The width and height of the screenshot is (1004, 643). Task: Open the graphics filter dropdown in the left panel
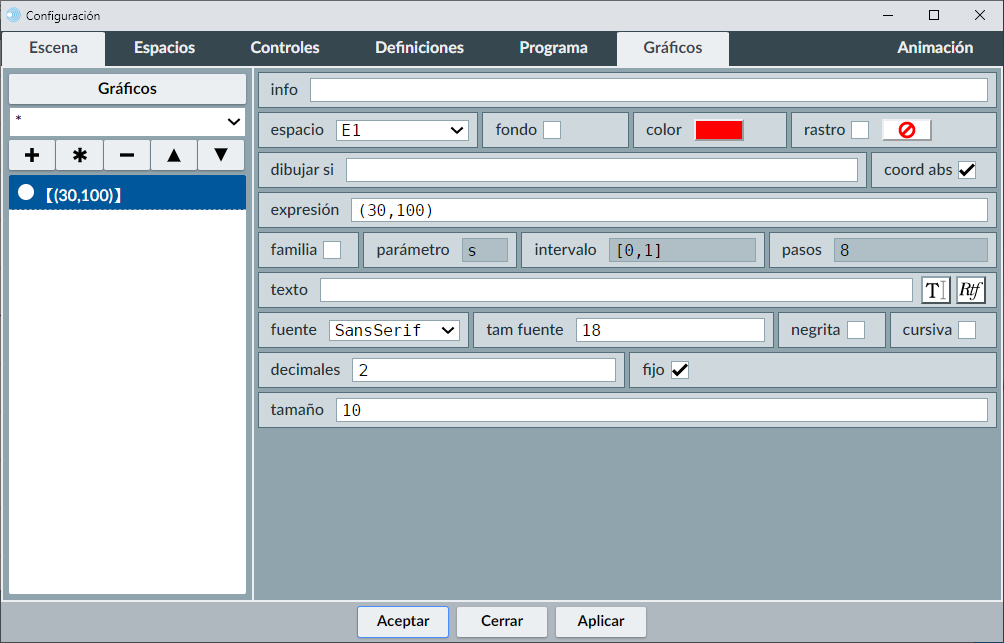pyautogui.click(x=127, y=121)
